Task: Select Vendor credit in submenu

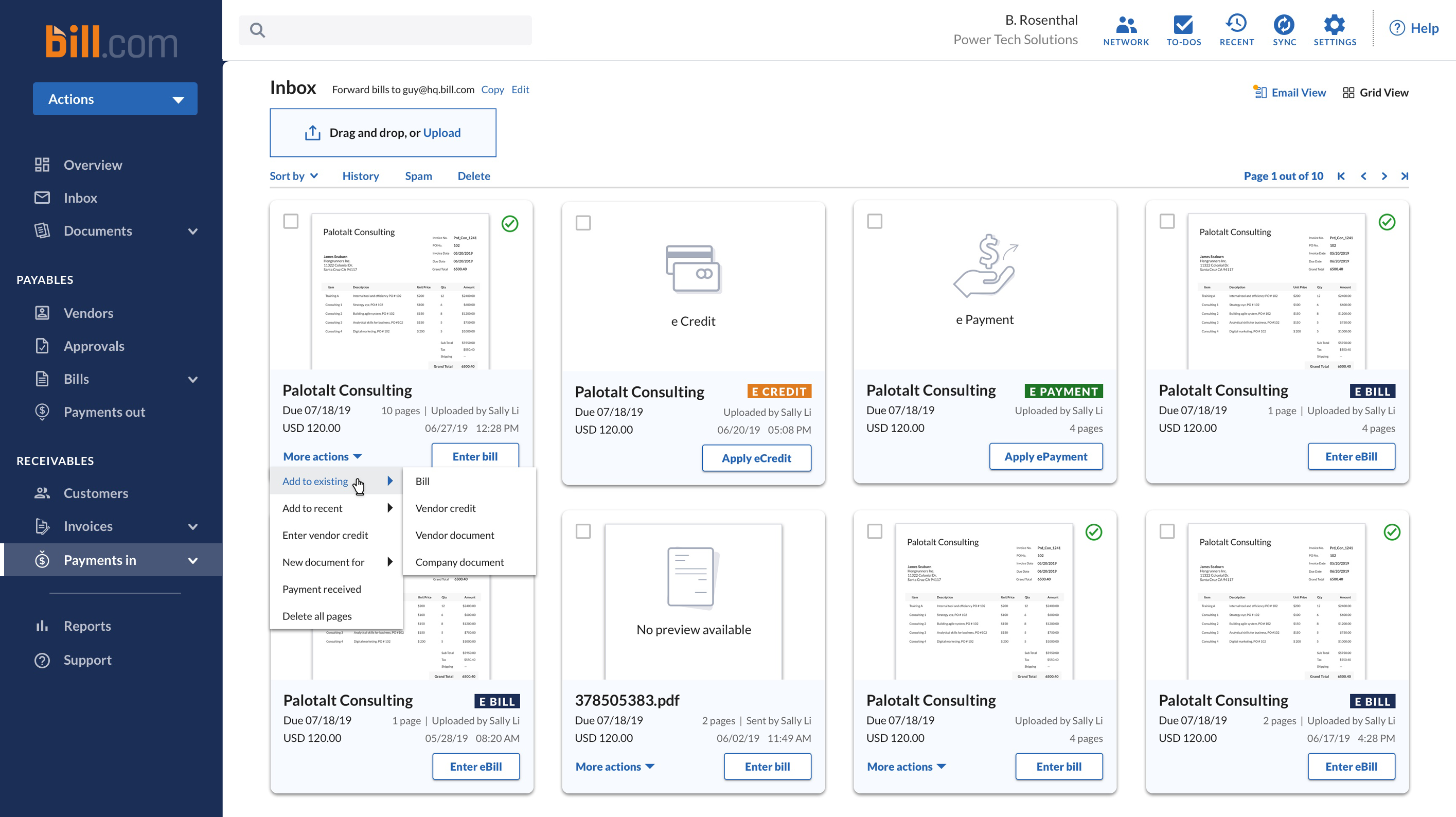Action: pyautogui.click(x=469, y=508)
